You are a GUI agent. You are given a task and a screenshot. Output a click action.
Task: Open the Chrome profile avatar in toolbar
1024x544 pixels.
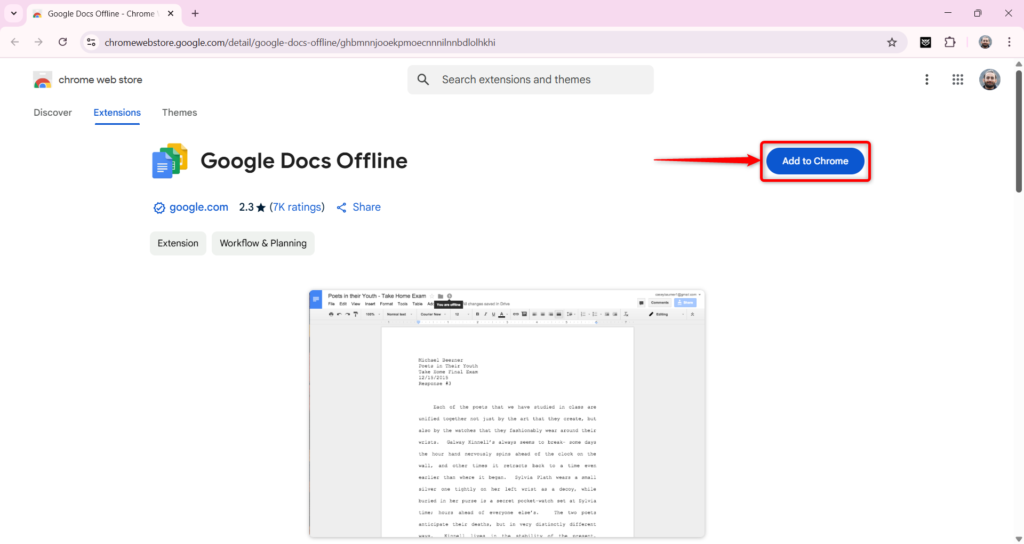pos(985,42)
